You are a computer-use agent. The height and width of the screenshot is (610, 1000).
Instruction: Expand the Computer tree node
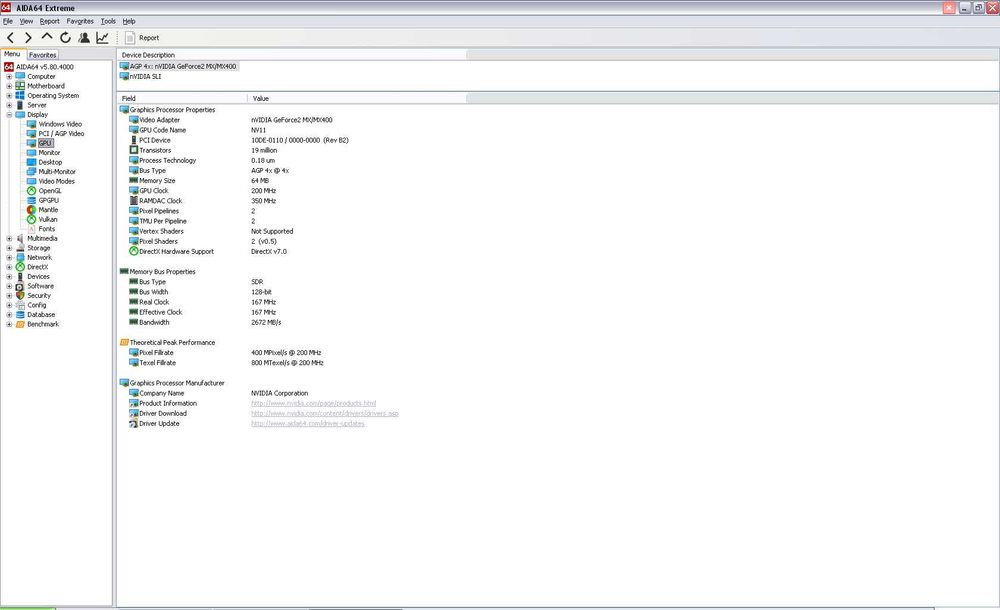(x=9, y=77)
